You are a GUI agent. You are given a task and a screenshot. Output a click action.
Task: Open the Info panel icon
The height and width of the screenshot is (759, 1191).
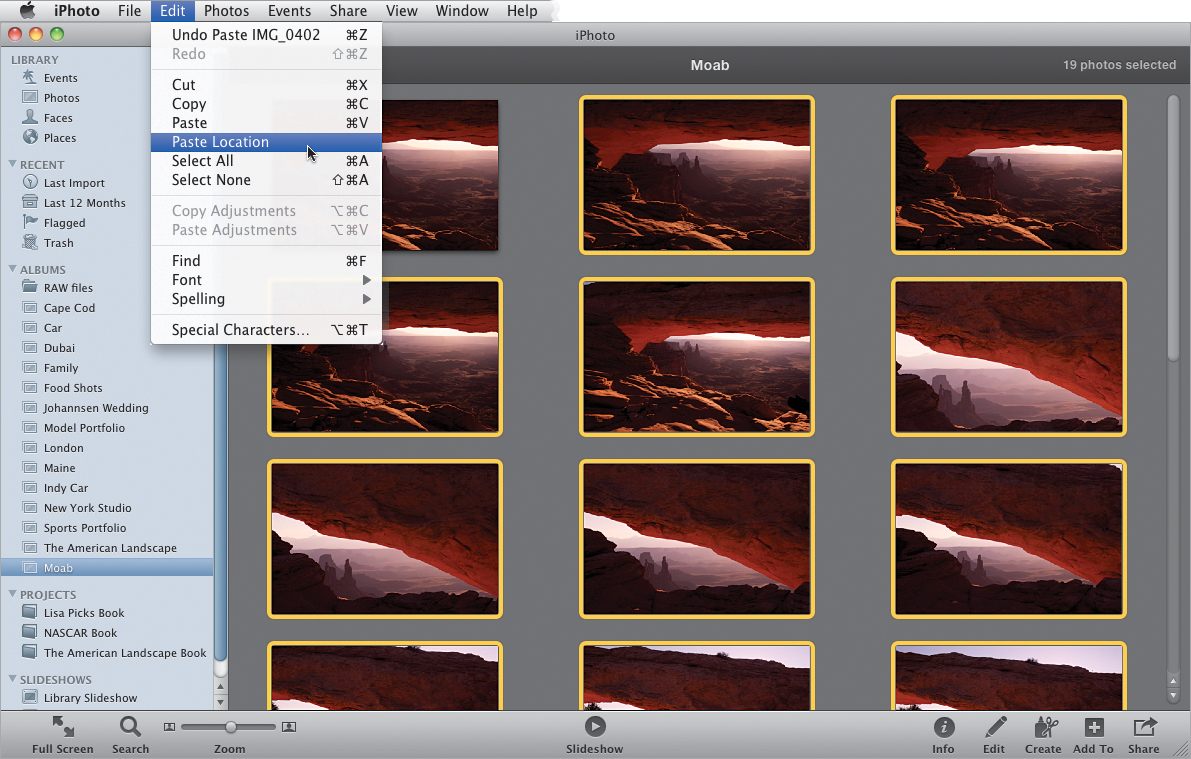coord(943,727)
